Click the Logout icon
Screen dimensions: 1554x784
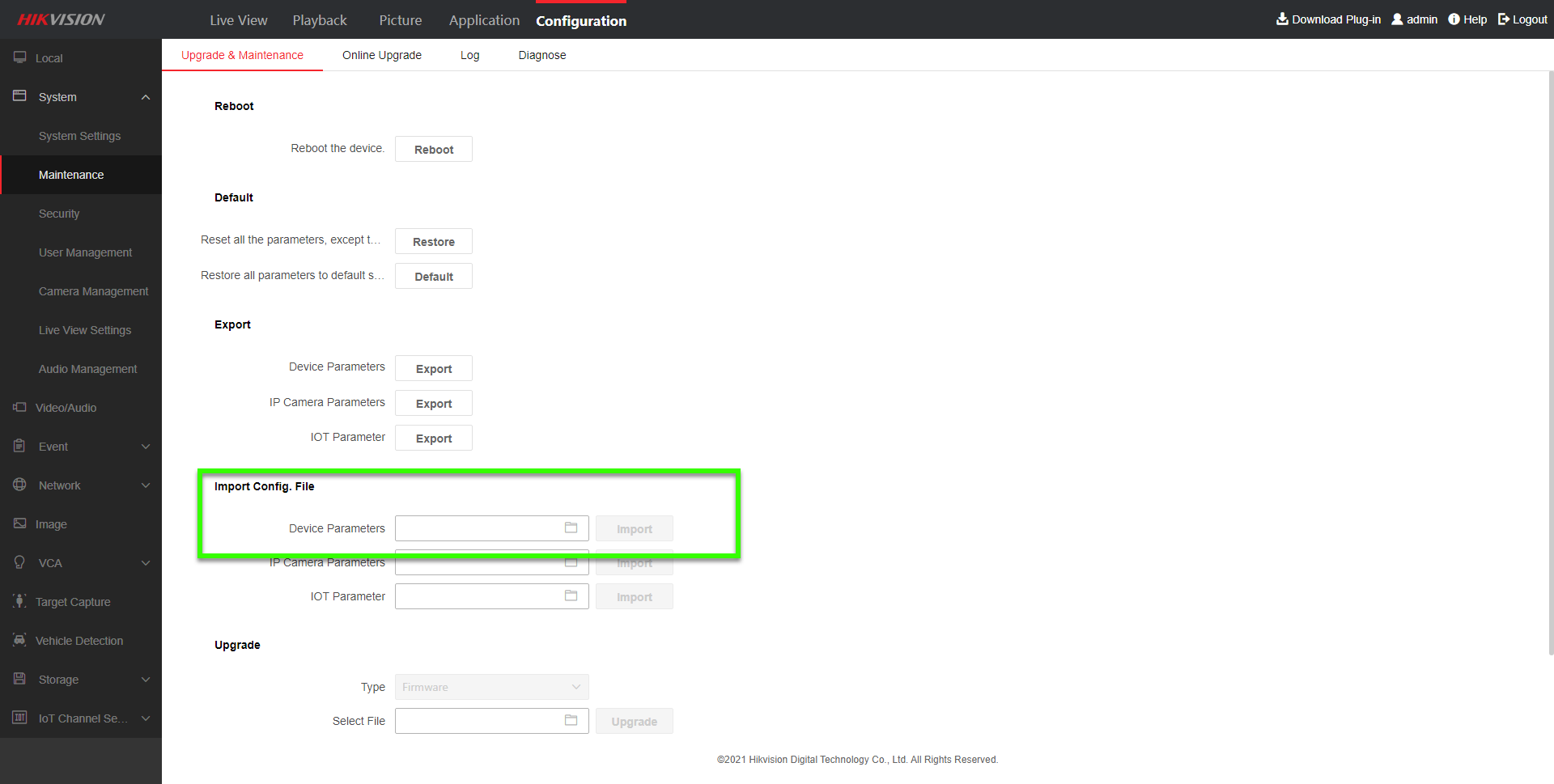pos(1504,19)
